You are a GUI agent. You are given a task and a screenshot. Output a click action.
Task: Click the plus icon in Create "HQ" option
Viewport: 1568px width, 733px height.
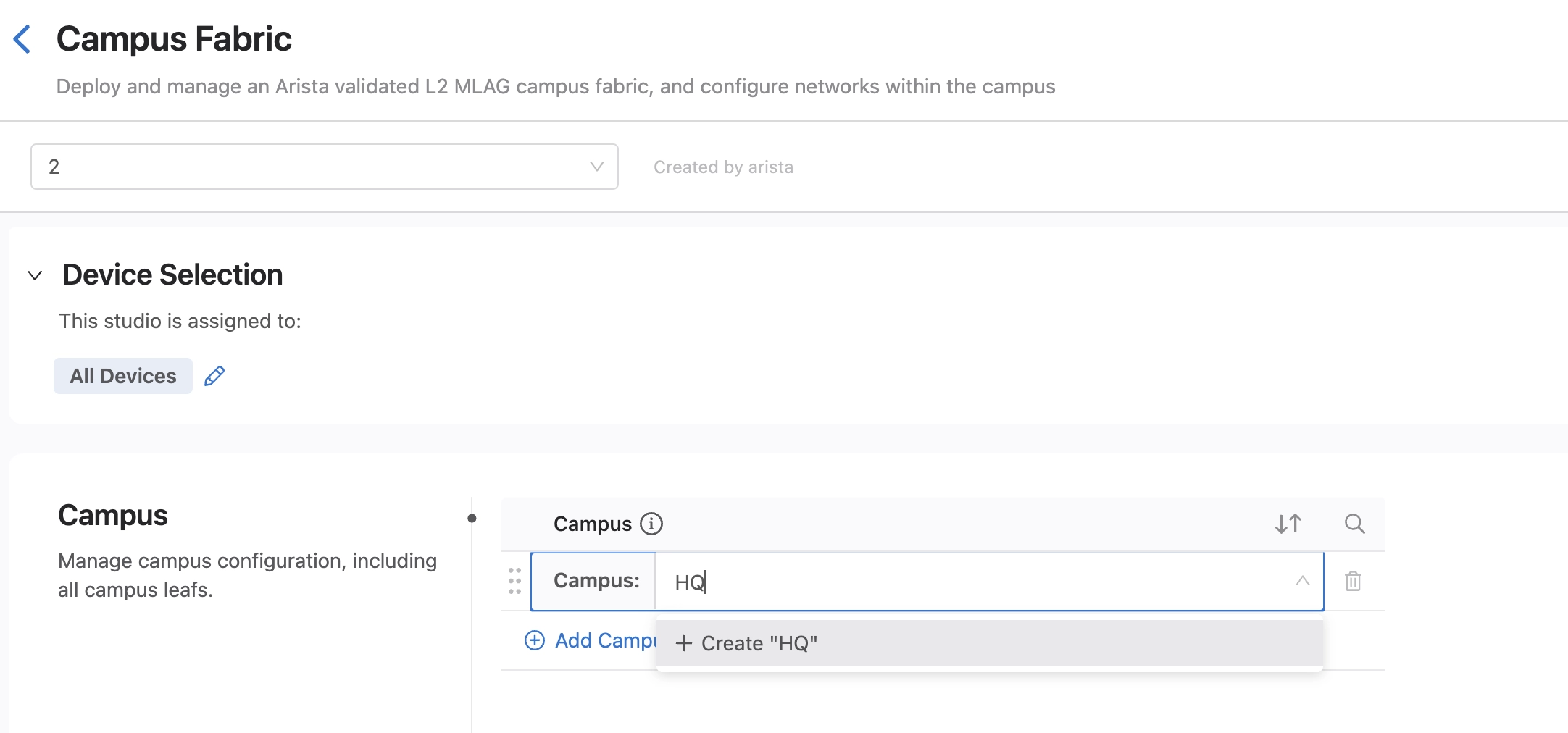(x=683, y=643)
